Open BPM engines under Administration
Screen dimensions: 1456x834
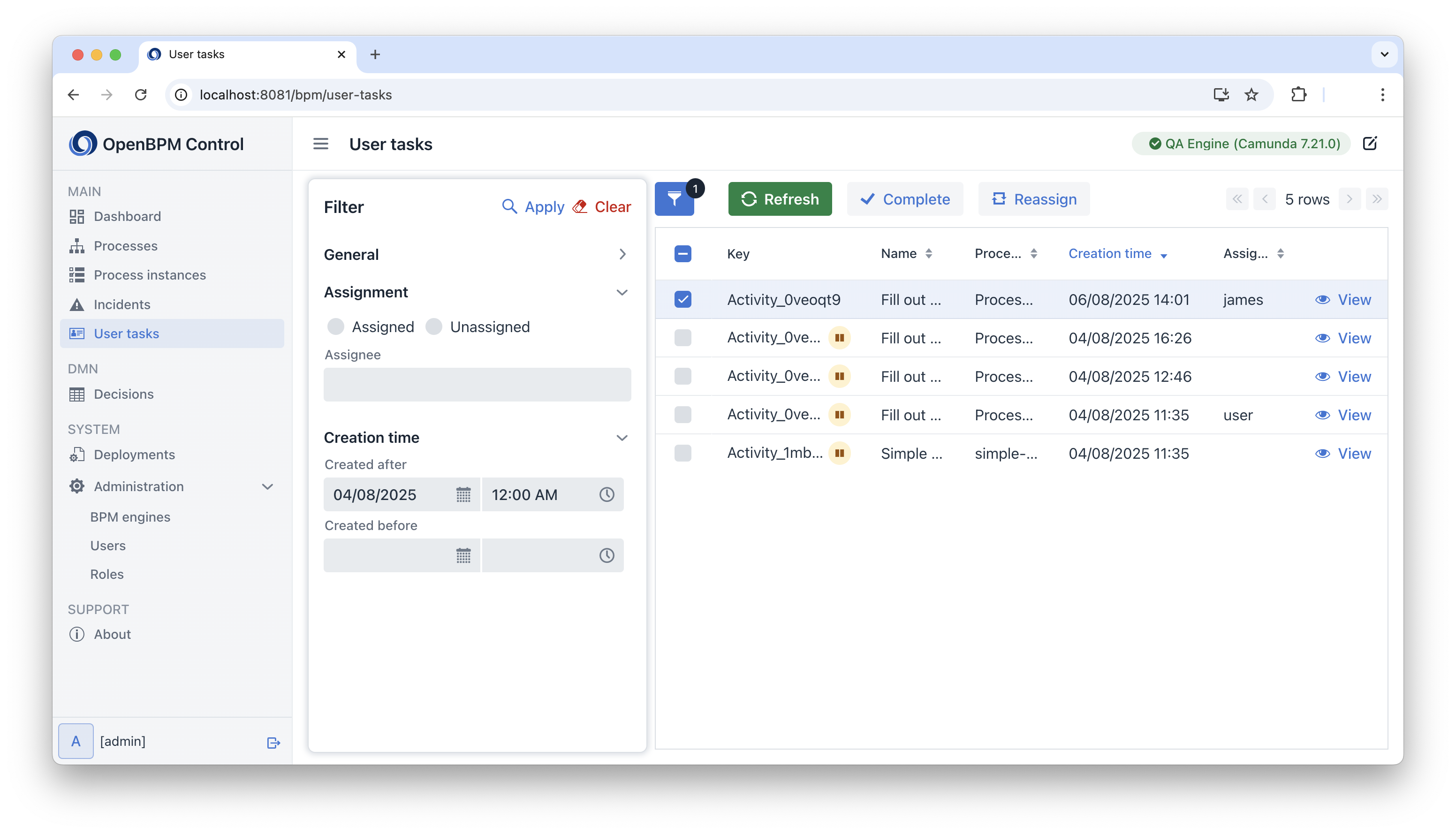coord(130,516)
